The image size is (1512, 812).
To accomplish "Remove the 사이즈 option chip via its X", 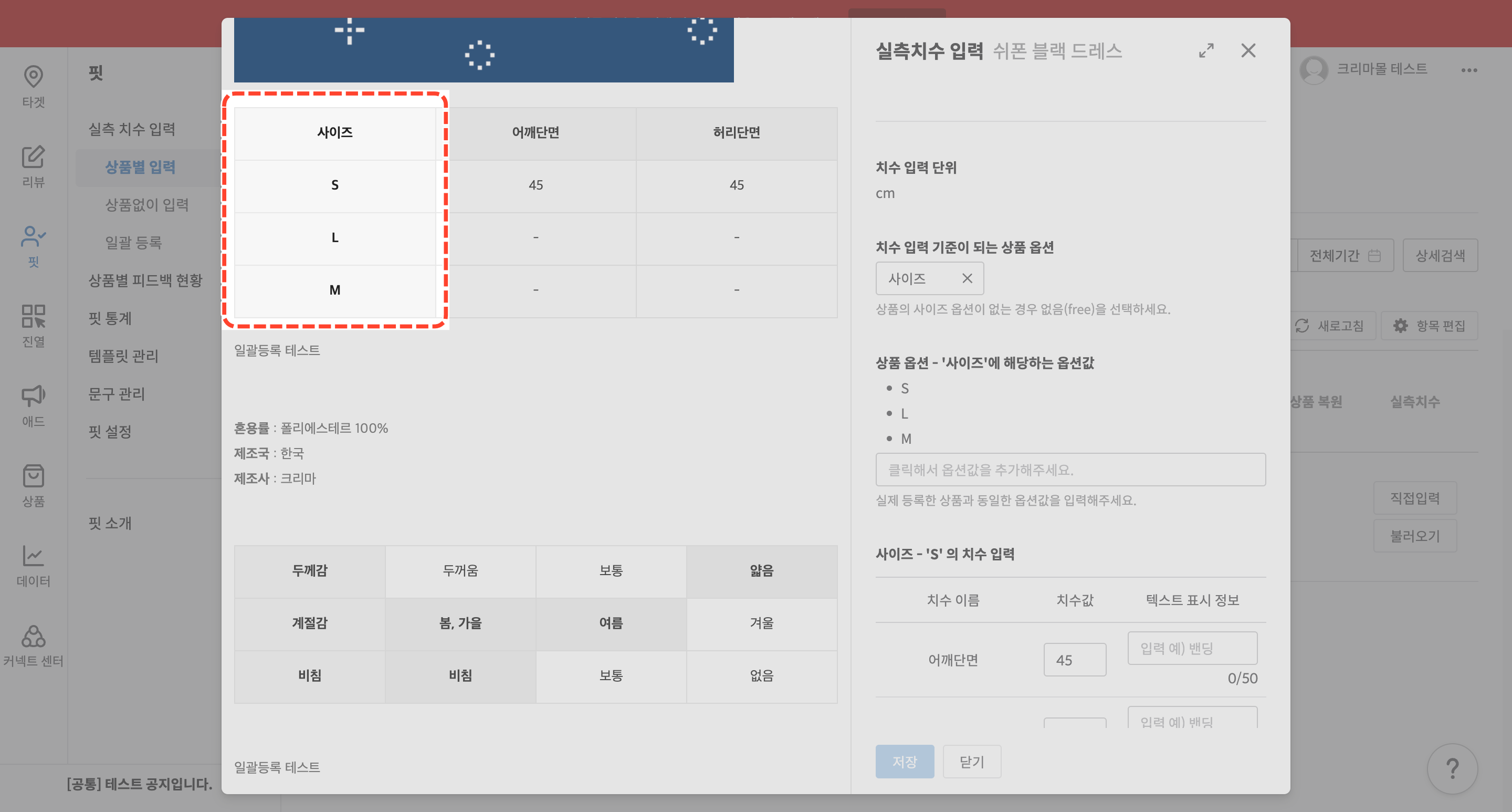I will (x=967, y=278).
